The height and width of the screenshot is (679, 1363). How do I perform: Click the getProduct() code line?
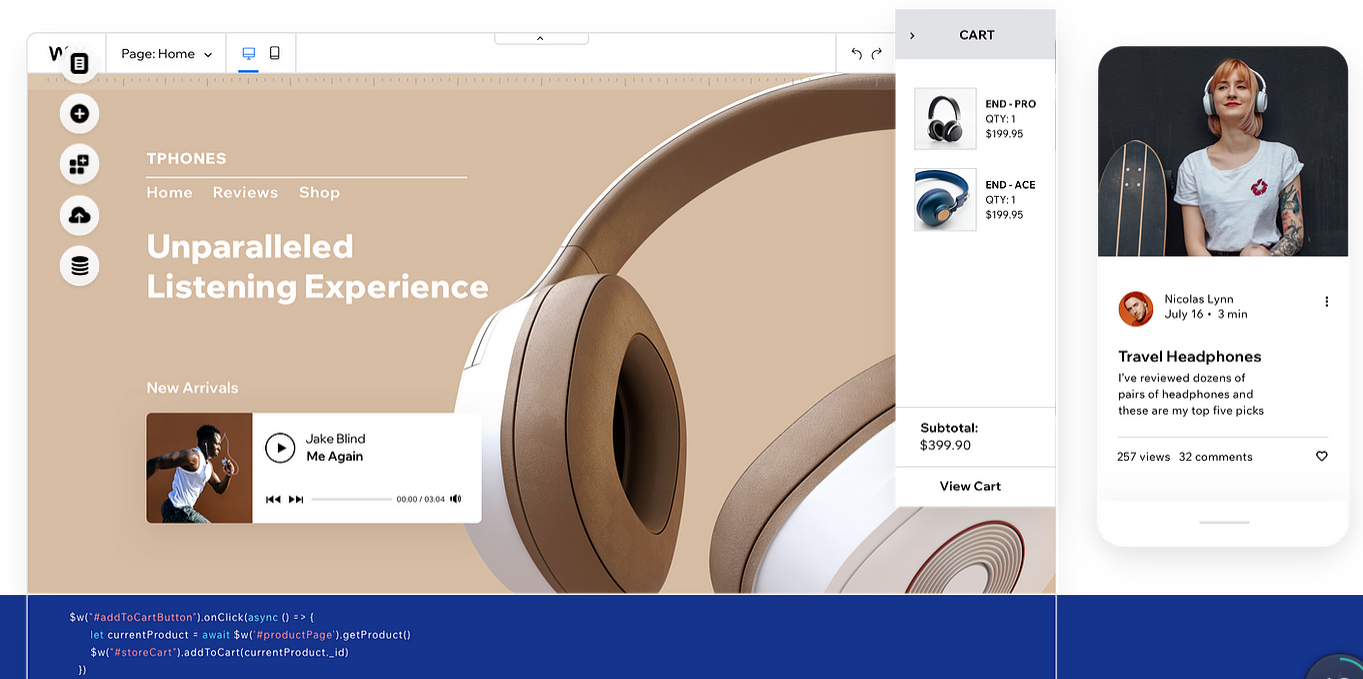[x=250, y=635]
